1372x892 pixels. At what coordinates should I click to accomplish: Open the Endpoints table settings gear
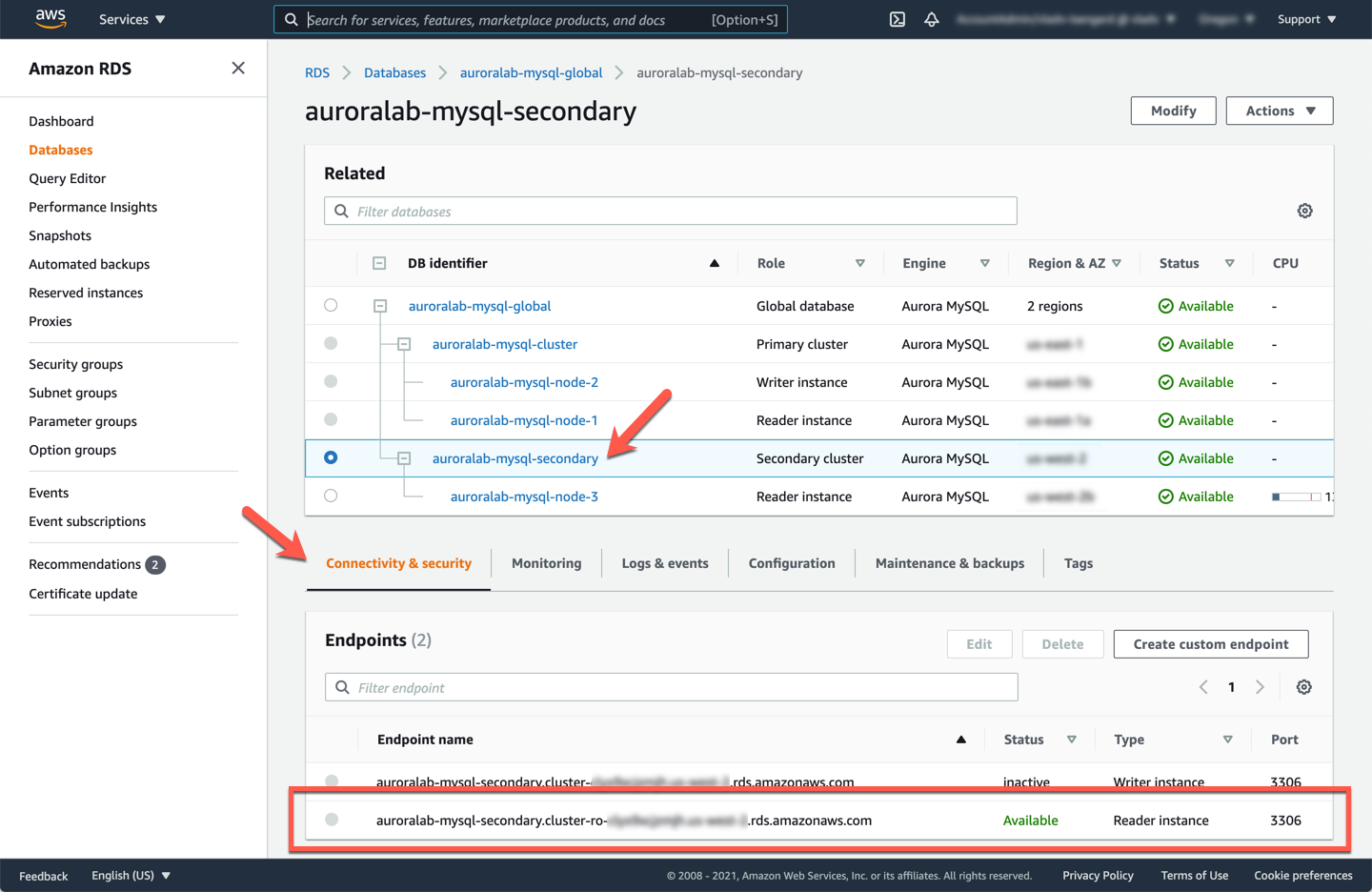1303,686
